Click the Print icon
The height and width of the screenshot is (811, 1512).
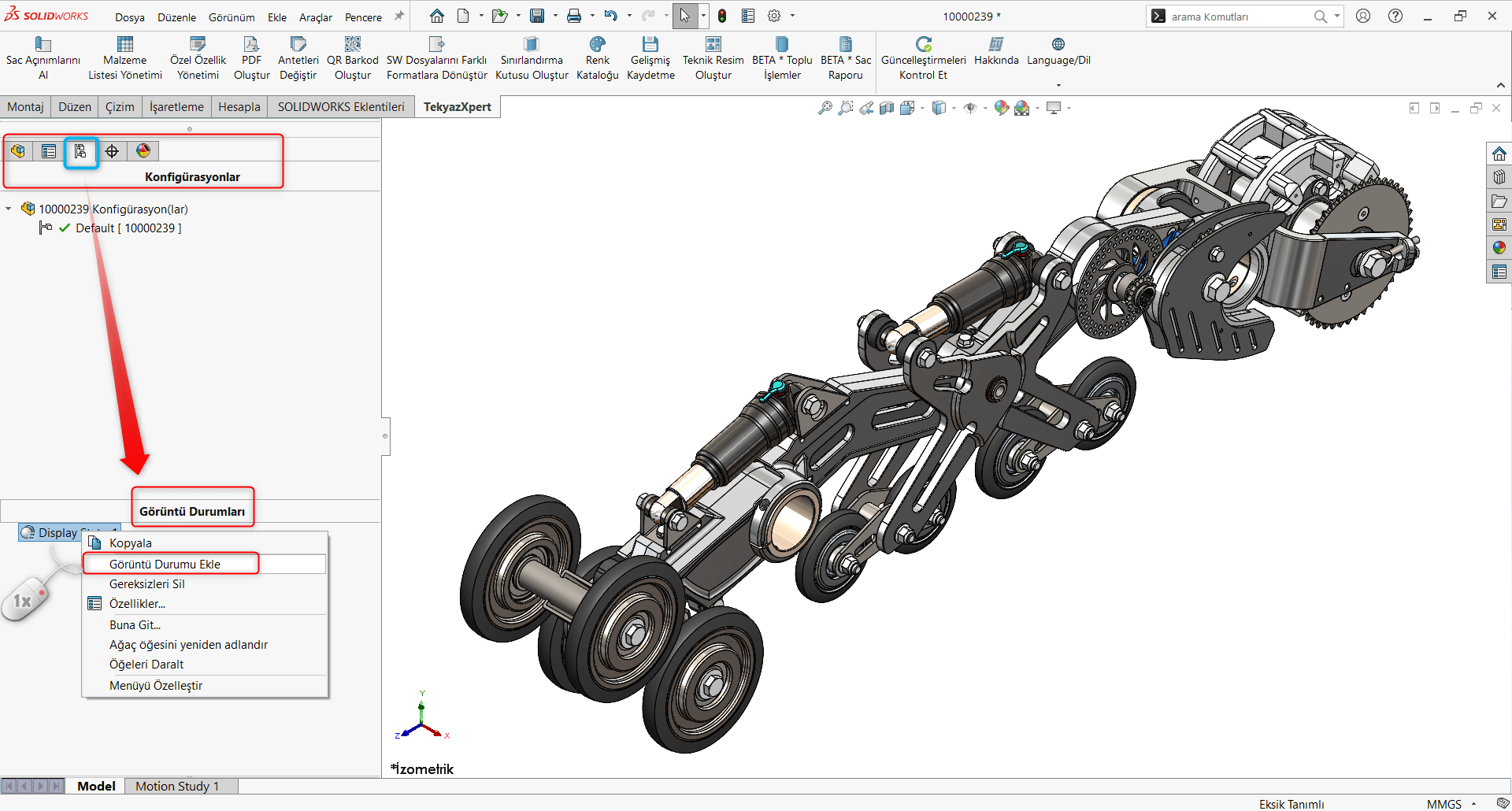(x=574, y=16)
